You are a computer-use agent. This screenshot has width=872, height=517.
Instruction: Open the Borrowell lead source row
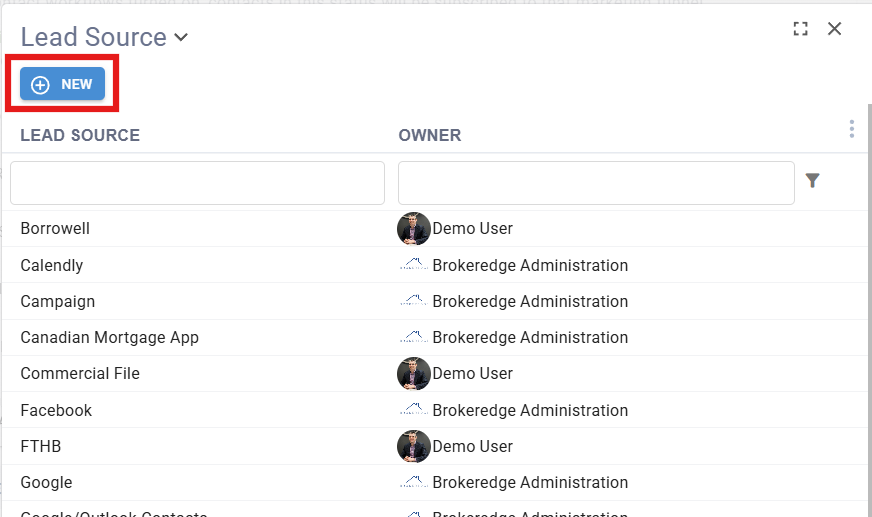[x=55, y=229]
